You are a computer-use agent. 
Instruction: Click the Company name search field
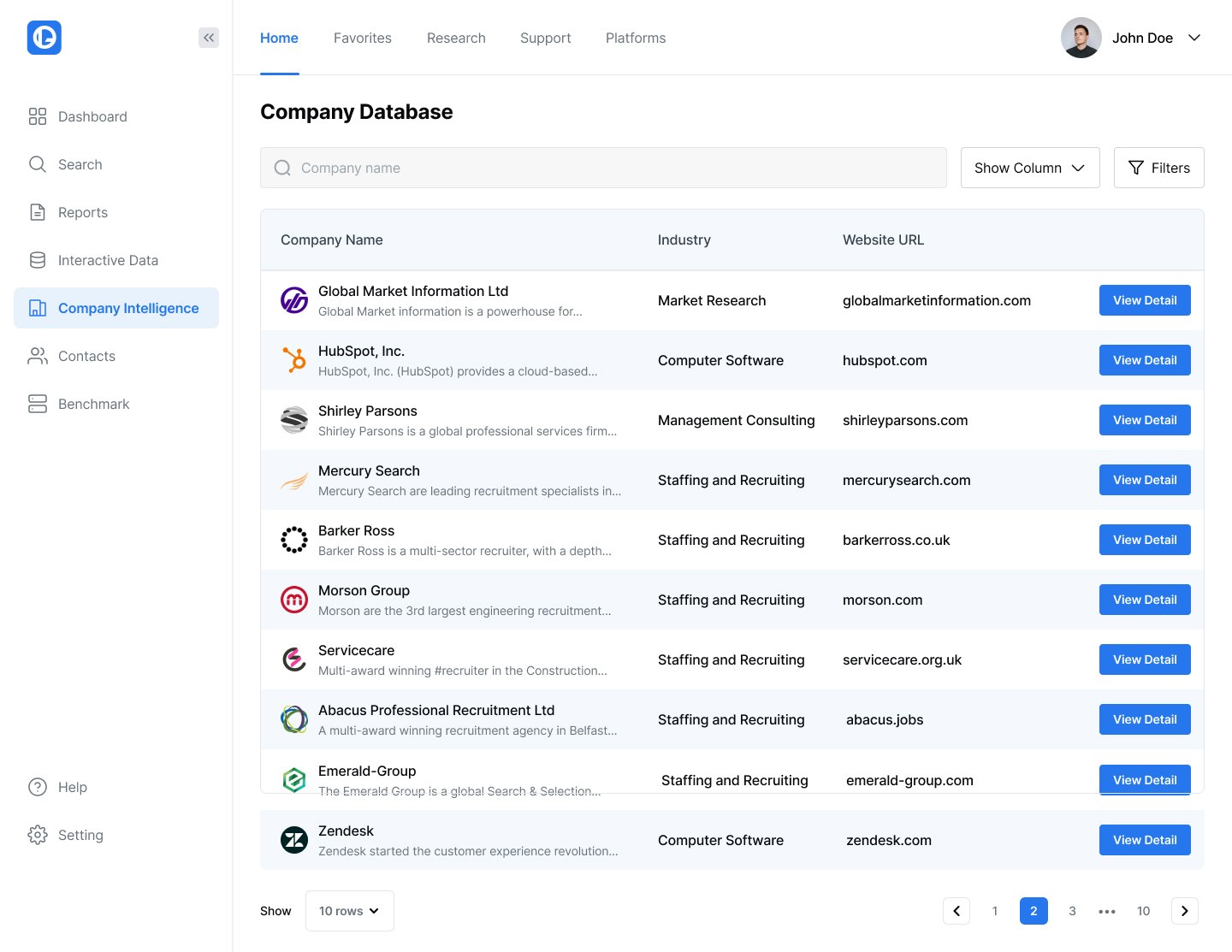click(x=603, y=168)
